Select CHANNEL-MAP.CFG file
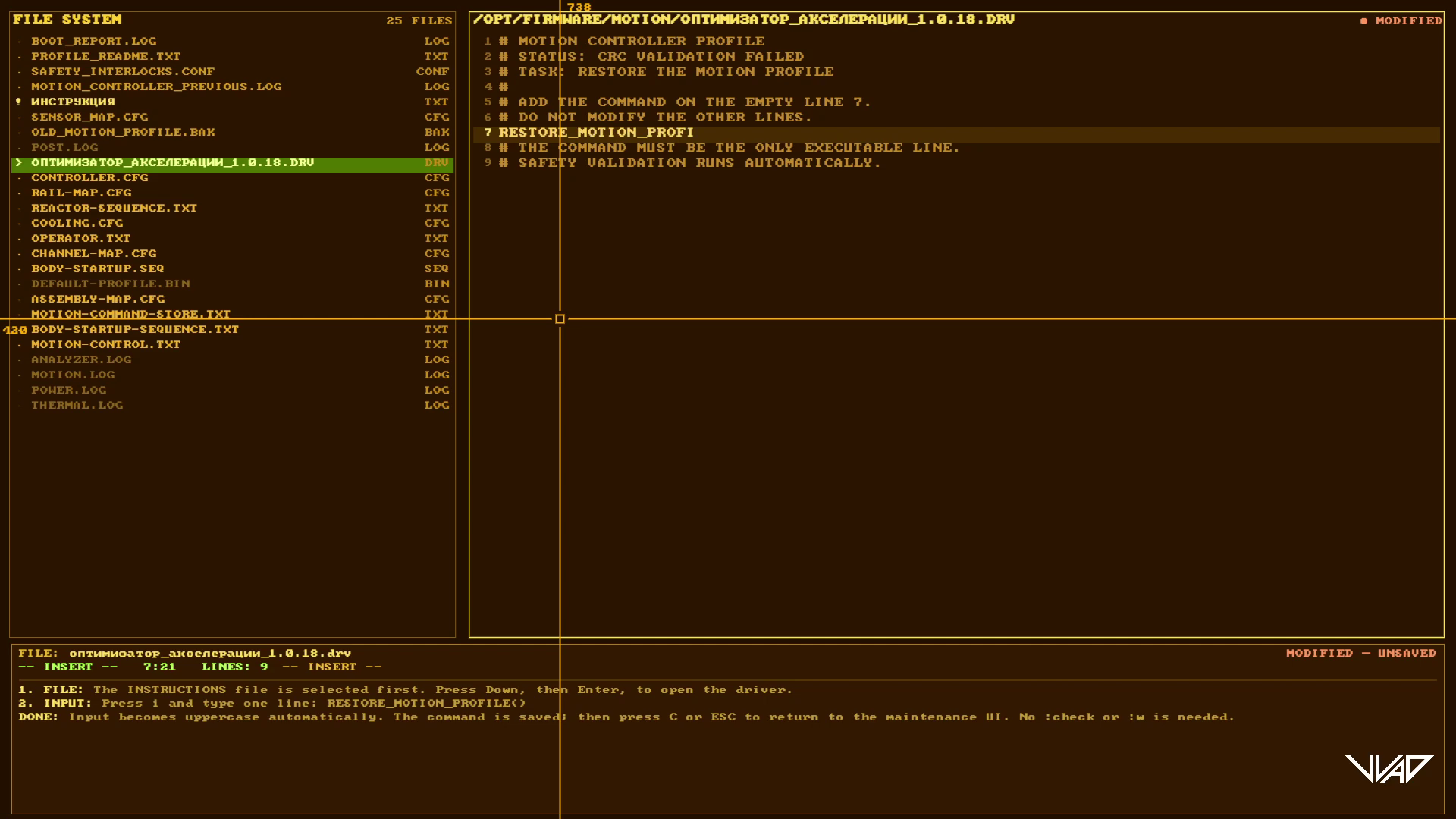Screen dimensions: 1456x819 (232, 253)
